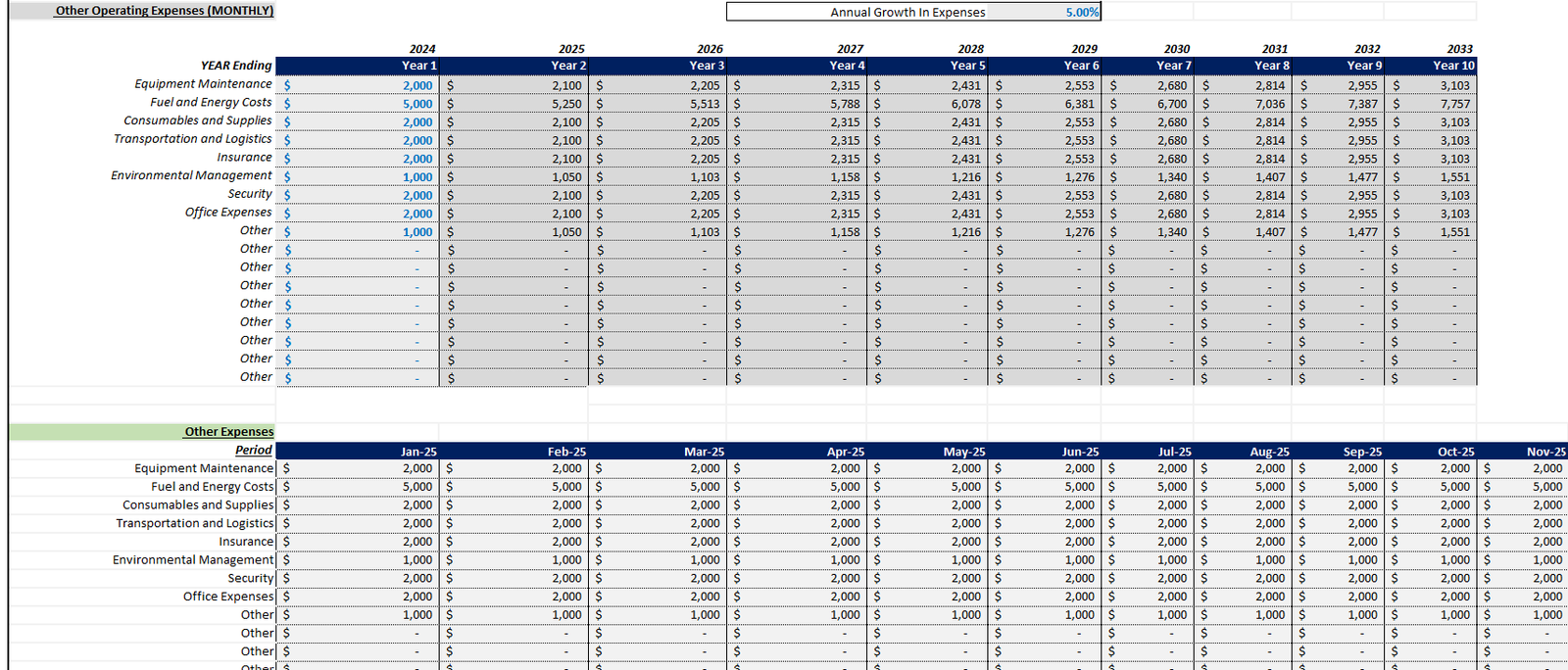Select the Annual Growth In Expenses 5.00% cell
1568x670 pixels.
[1082, 12]
